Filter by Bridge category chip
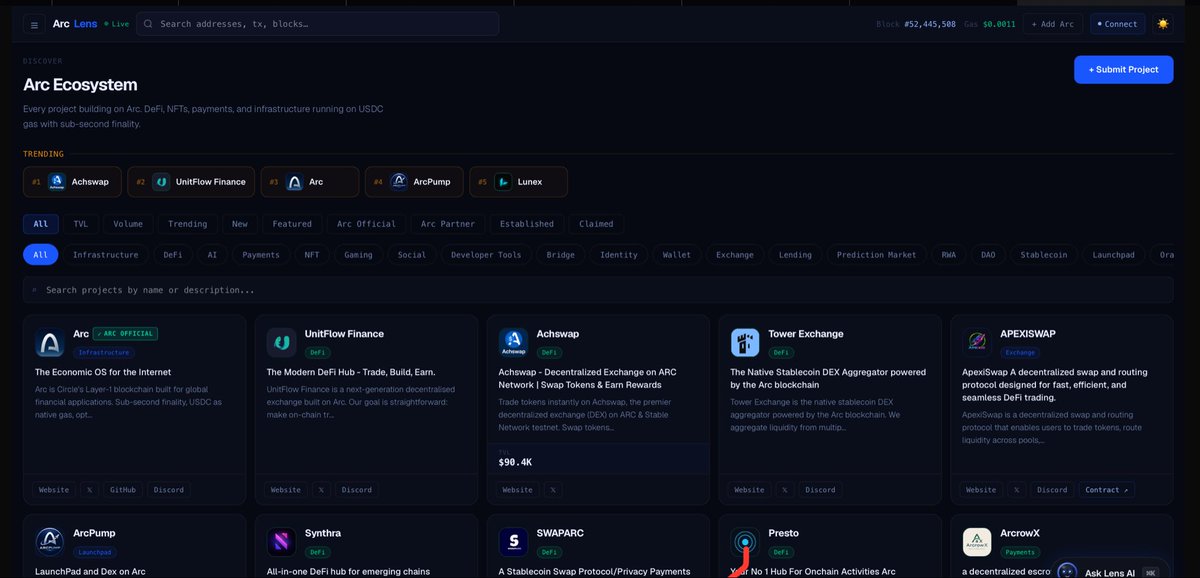This screenshot has height=578, width=1200. coord(560,255)
